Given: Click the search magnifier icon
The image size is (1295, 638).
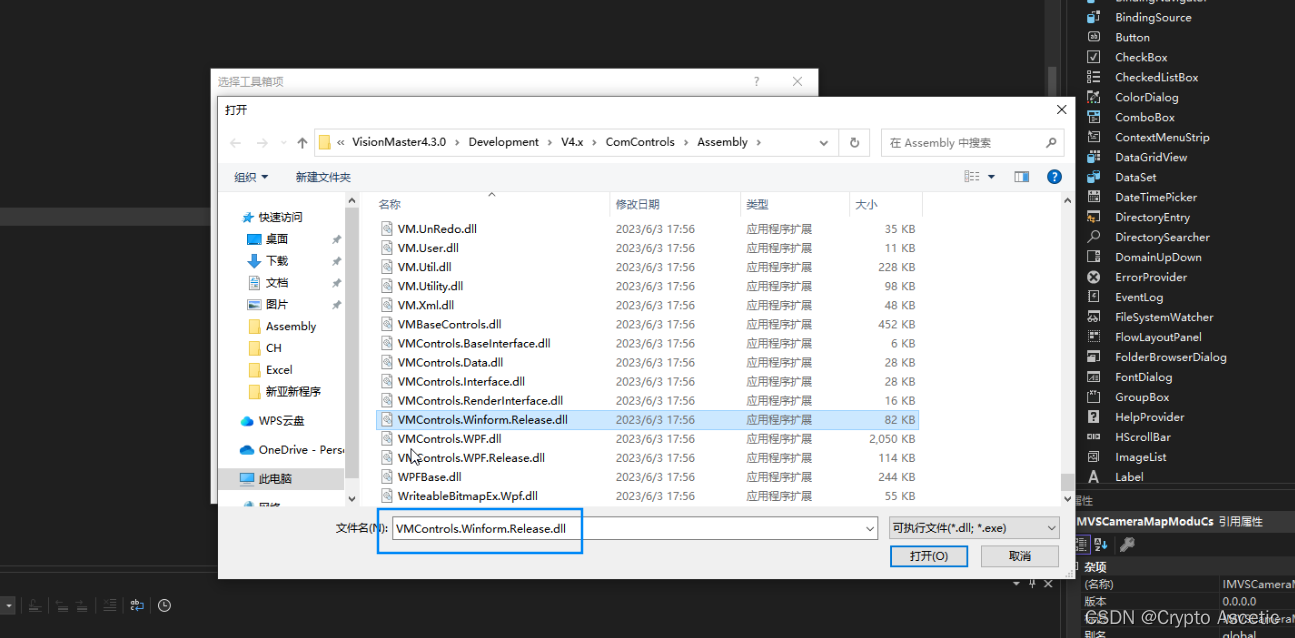Looking at the screenshot, I should (x=1051, y=143).
